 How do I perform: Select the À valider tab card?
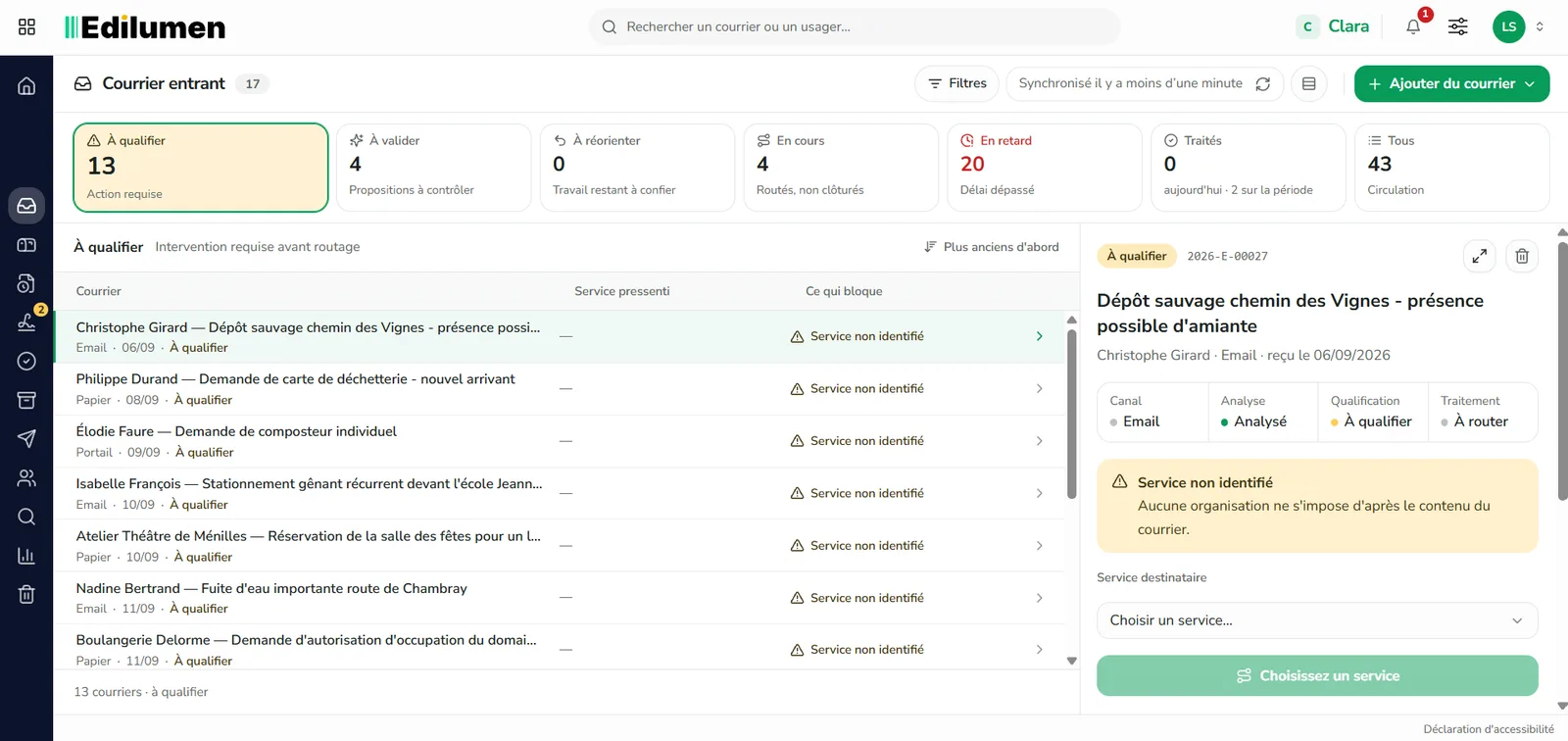pyautogui.click(x=433, y=168)
